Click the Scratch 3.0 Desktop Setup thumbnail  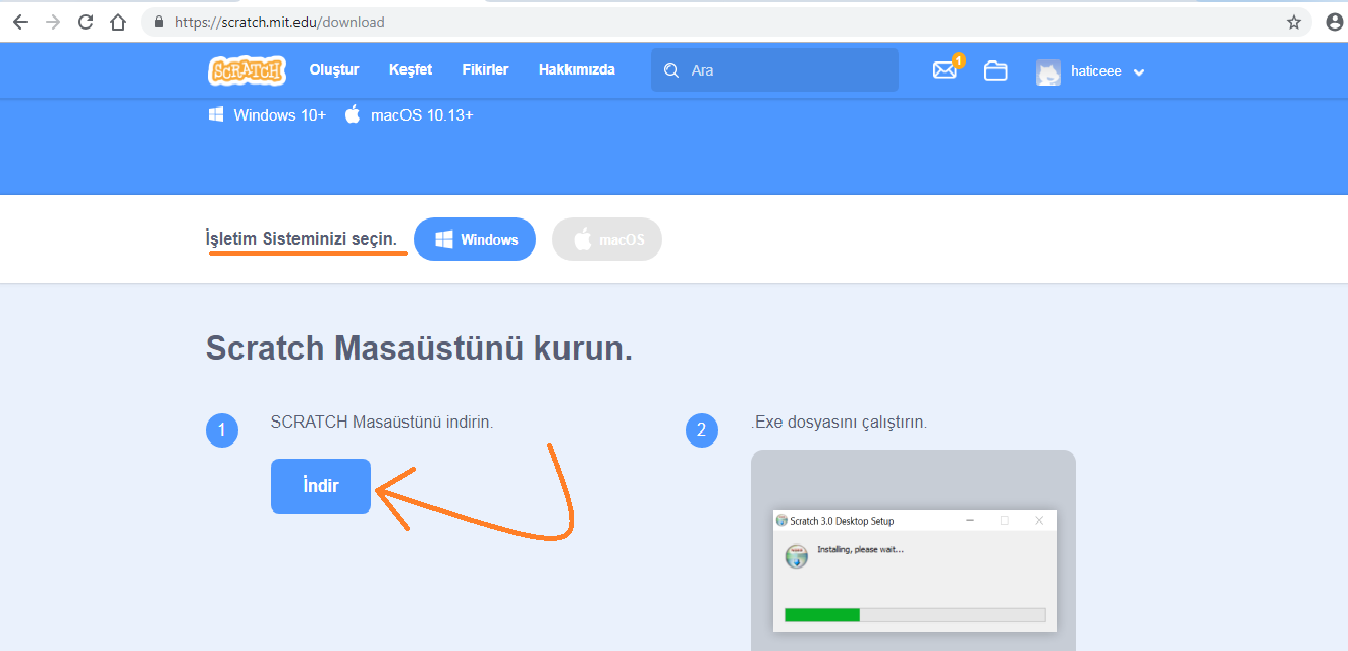point(914,571)
